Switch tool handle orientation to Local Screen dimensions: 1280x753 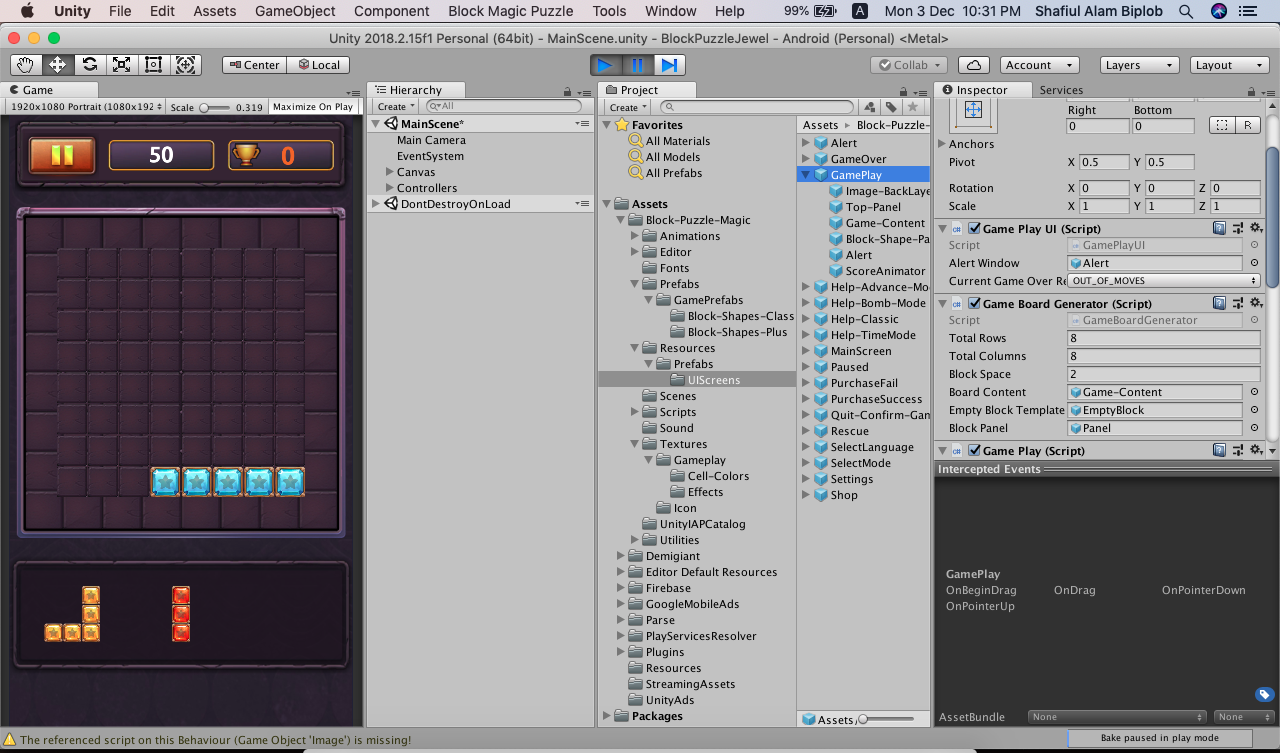[320, 64]
